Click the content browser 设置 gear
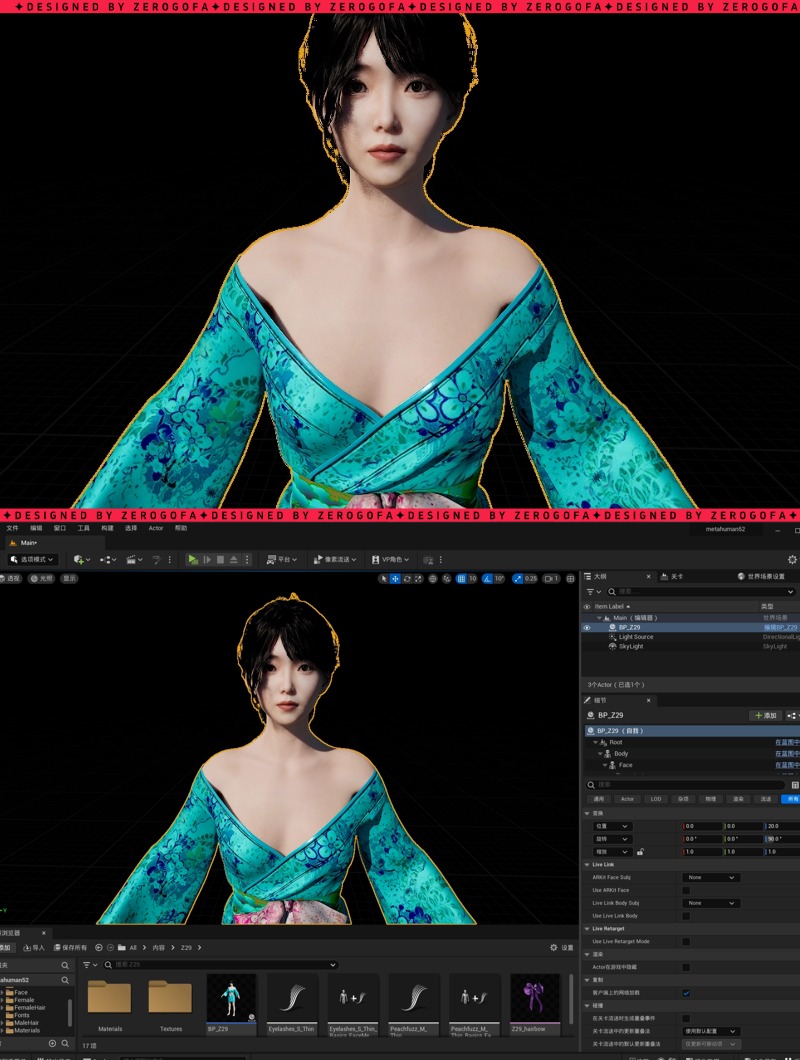Viewport: 800px width, 1060px height. [555, 947]
